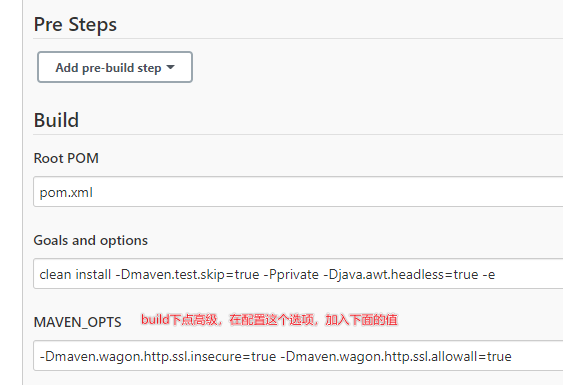This screenshot has height=385, width=563.
Task: Place cursor at the -e flag
Action: (x=489, y=275)
